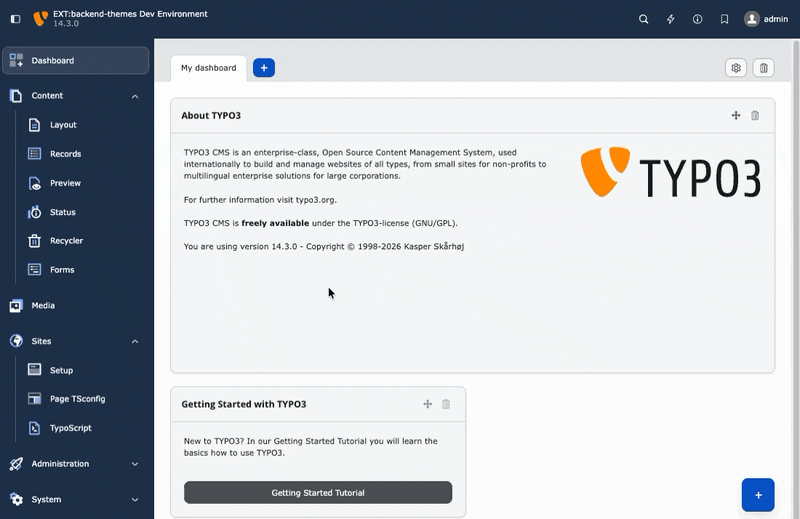The image size is (800, 519).
Task: Click the Content pages icon
Action: 16,95
